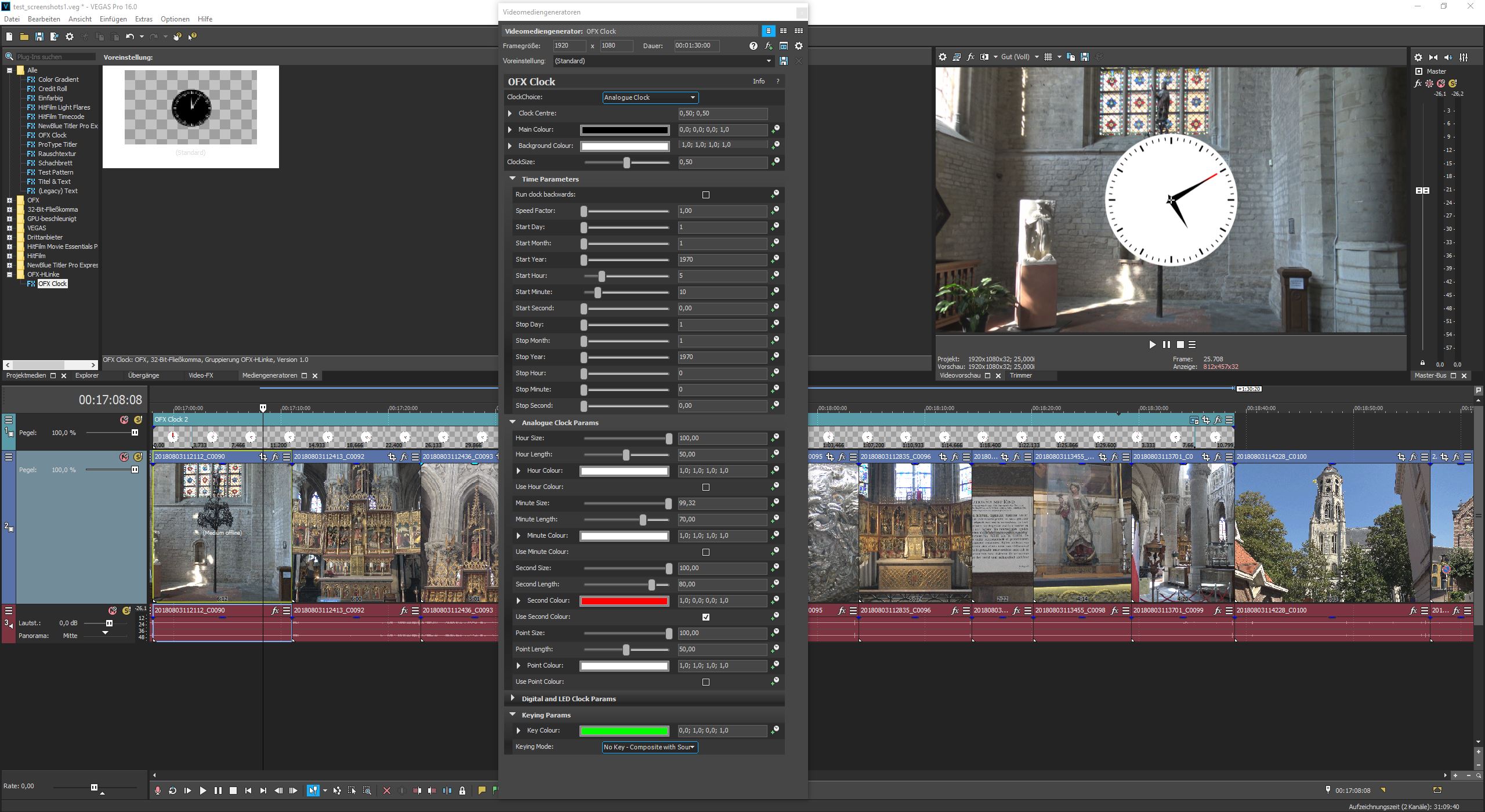Switch to the Übergänge tab
The image size is (1485, 812).
143,375
